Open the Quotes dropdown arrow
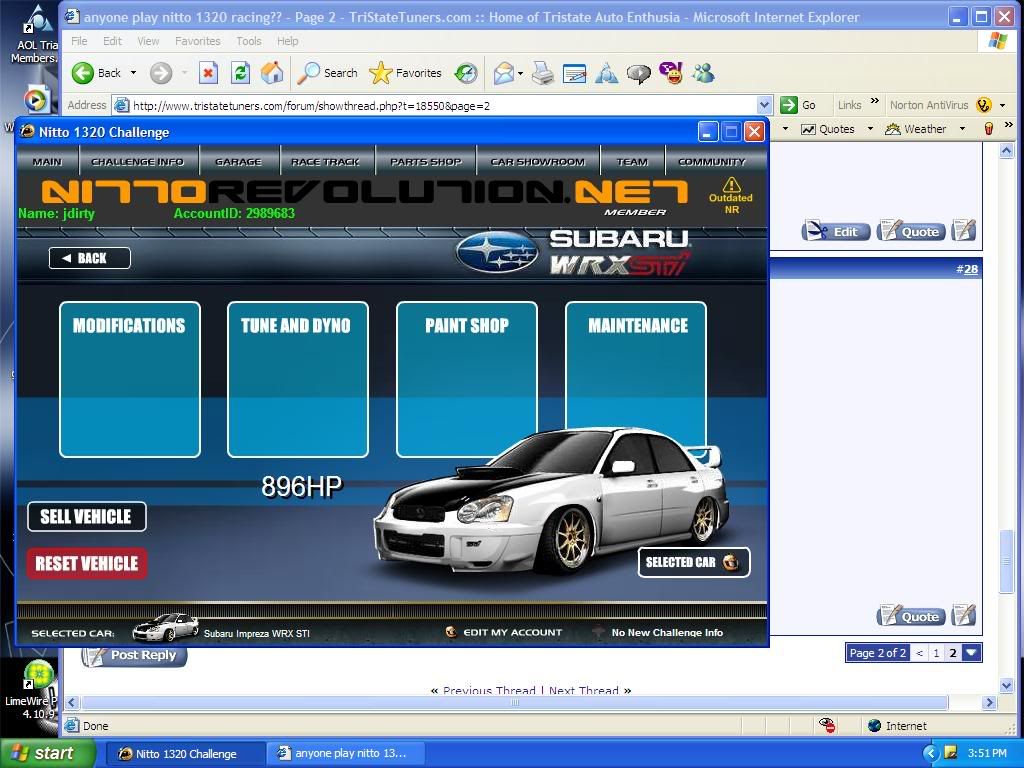This screenshot has width=1024, height=768. [870, 129]
